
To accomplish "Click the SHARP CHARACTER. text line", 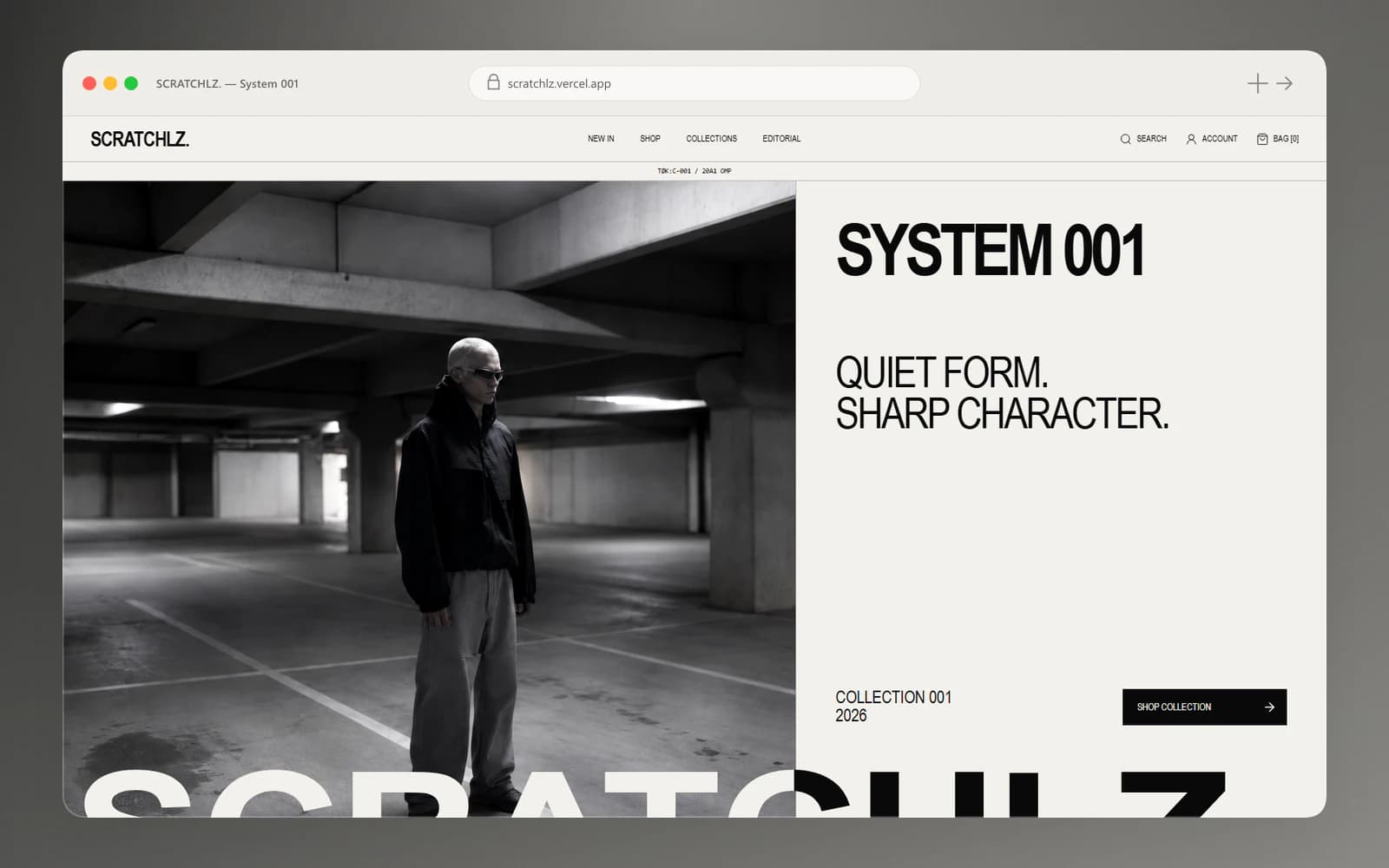I will (x=1002, y=414).
